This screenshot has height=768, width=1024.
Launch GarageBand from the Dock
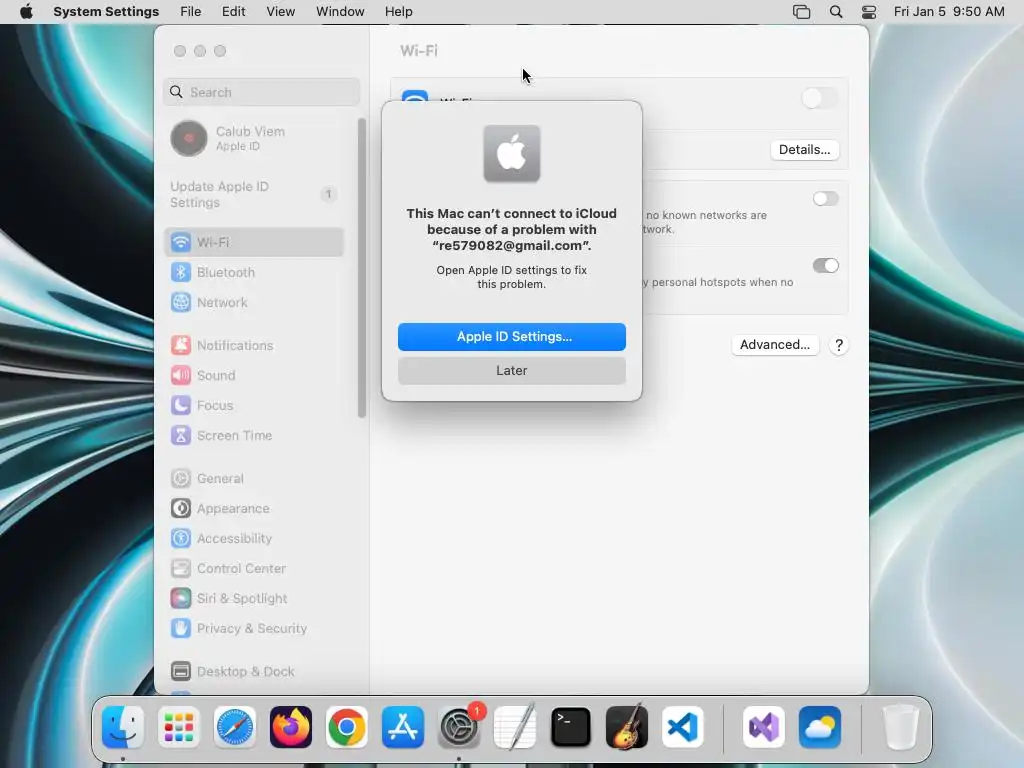coord(627,727)
